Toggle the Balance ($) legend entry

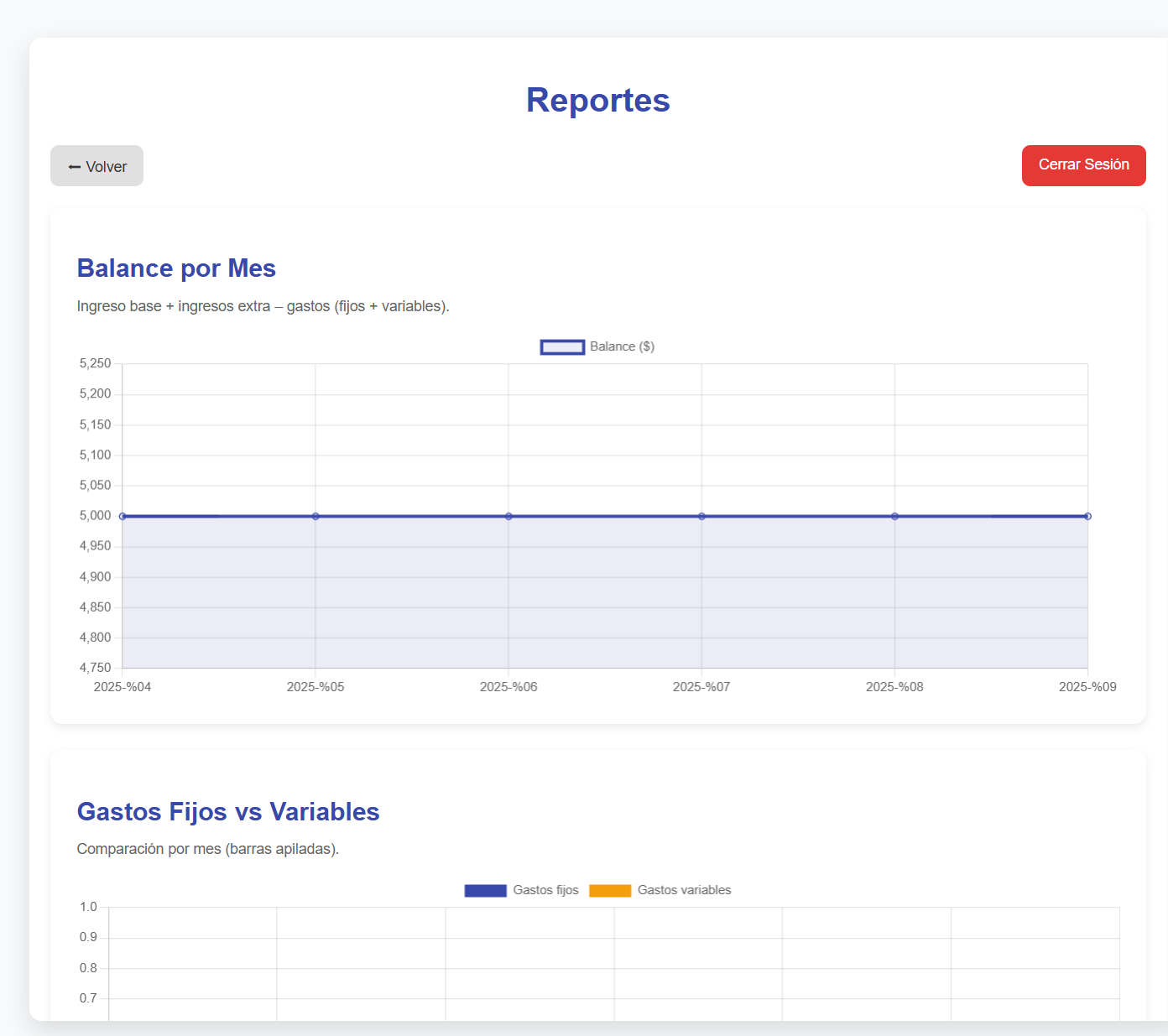pyautogui.click(x=597, y=346)
